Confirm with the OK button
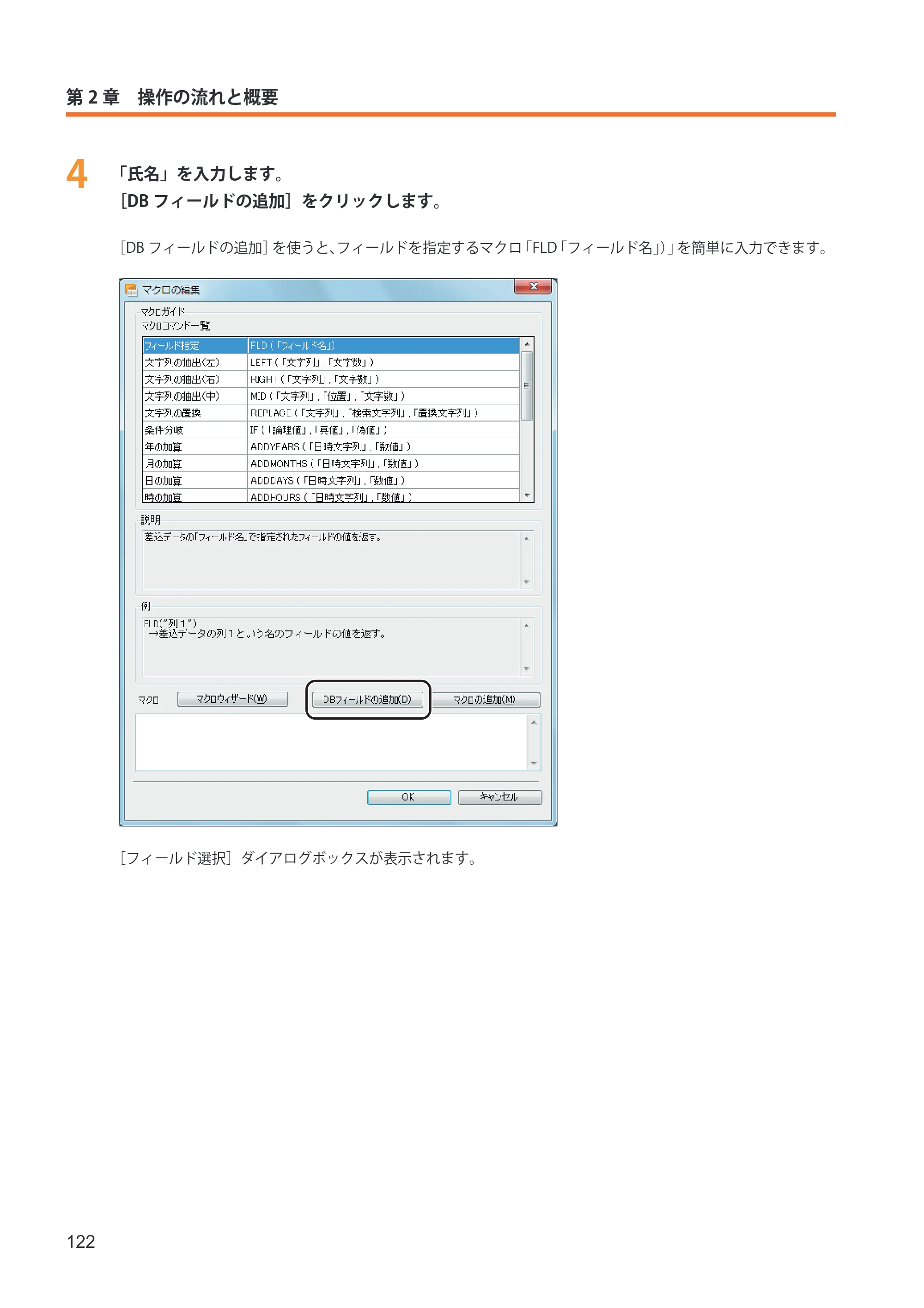 [409, 797]
